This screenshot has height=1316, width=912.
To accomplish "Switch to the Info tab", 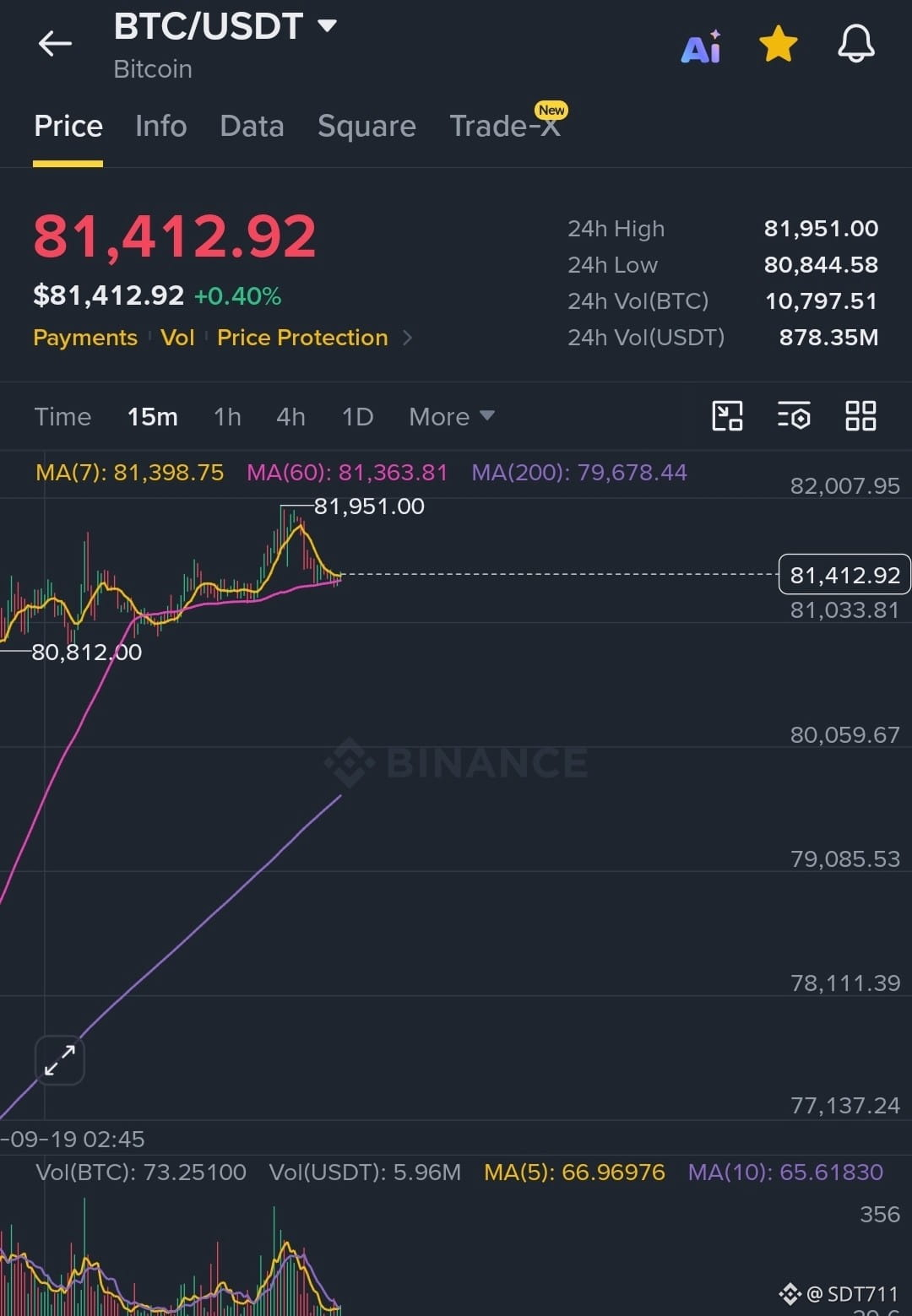I will coord(160,126).
